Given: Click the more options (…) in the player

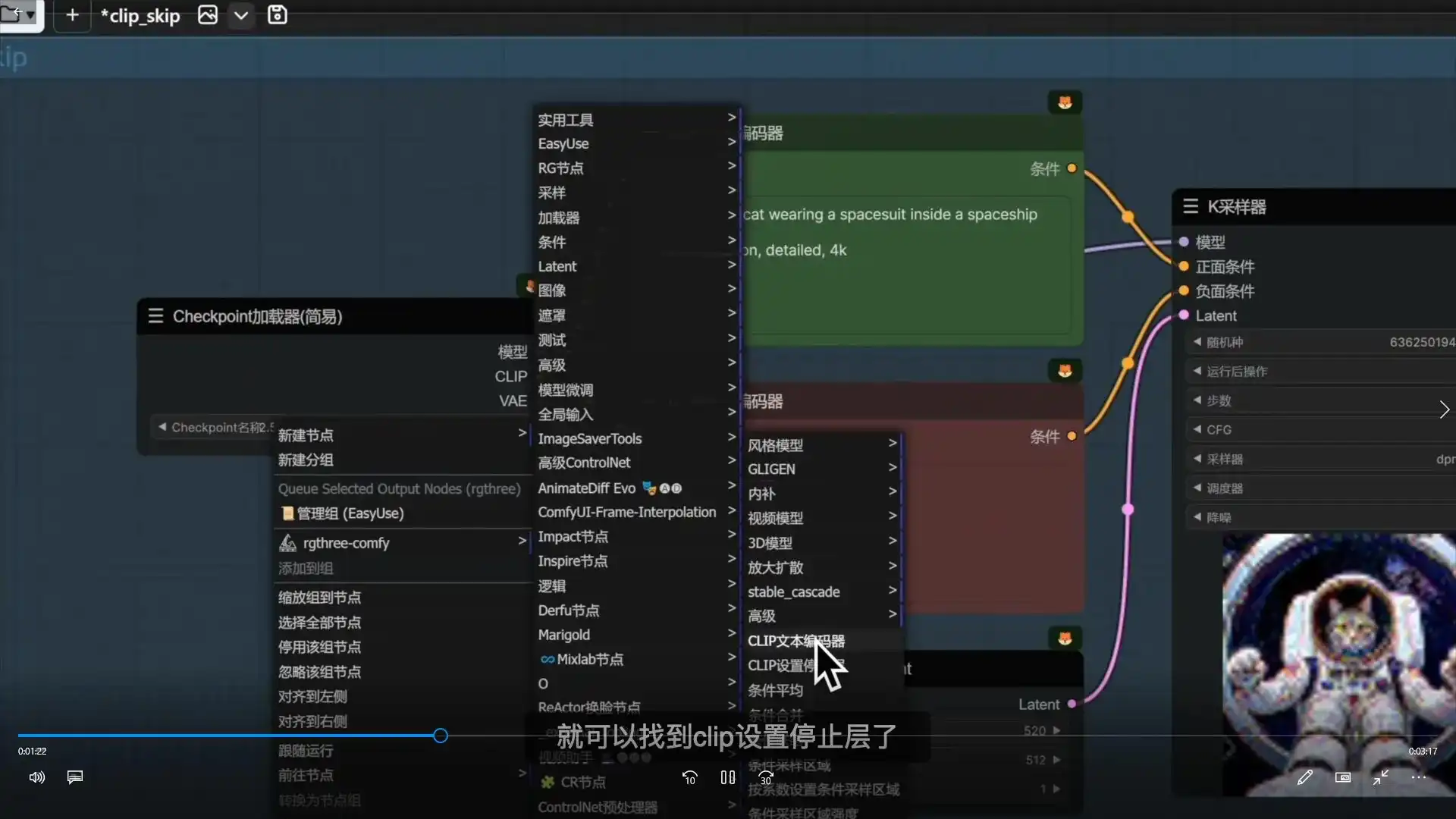Looking at the screenshot, I should click(x=1418, y=777).
